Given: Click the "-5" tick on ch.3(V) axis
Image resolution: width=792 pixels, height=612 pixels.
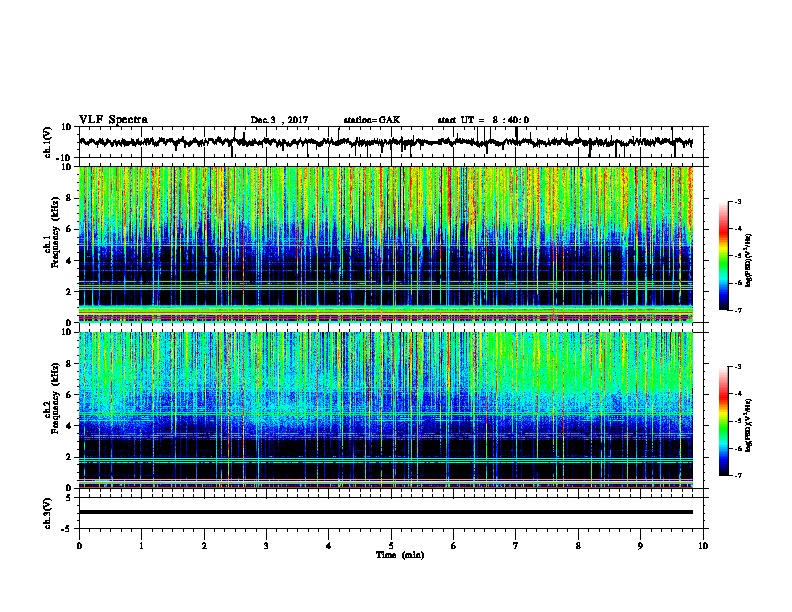Looking at the screenshot, I should pyautogui.click(x=67, y=529).
